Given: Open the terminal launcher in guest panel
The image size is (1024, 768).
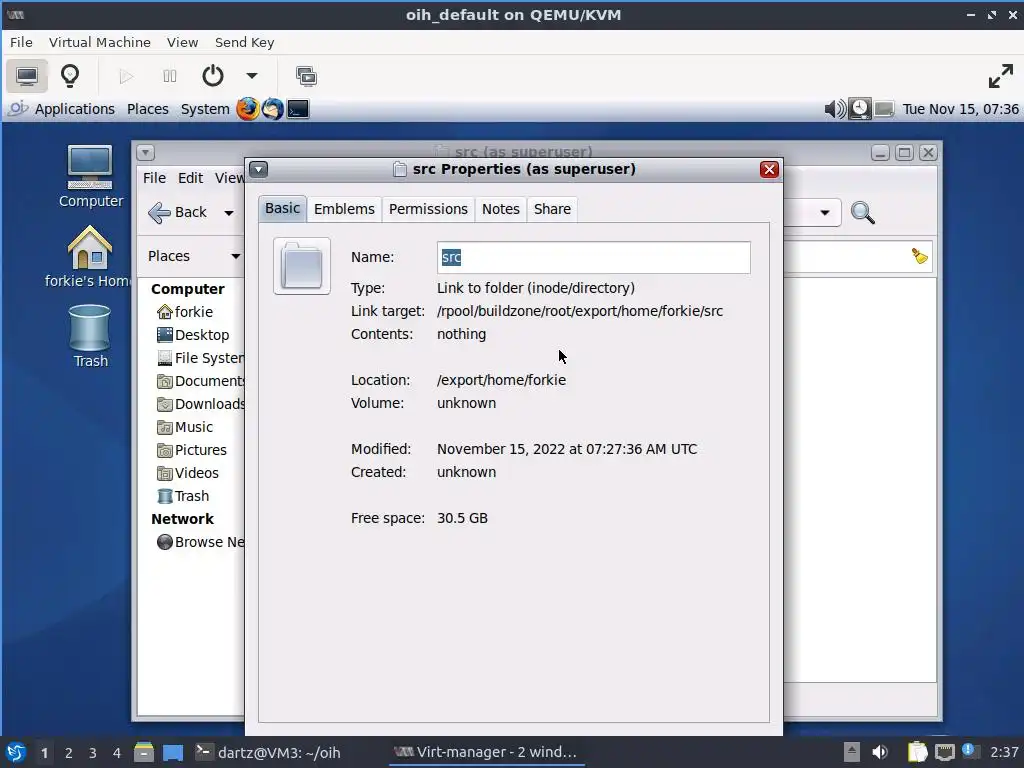Looking at the screenshot, I should (x=298, y=109).
